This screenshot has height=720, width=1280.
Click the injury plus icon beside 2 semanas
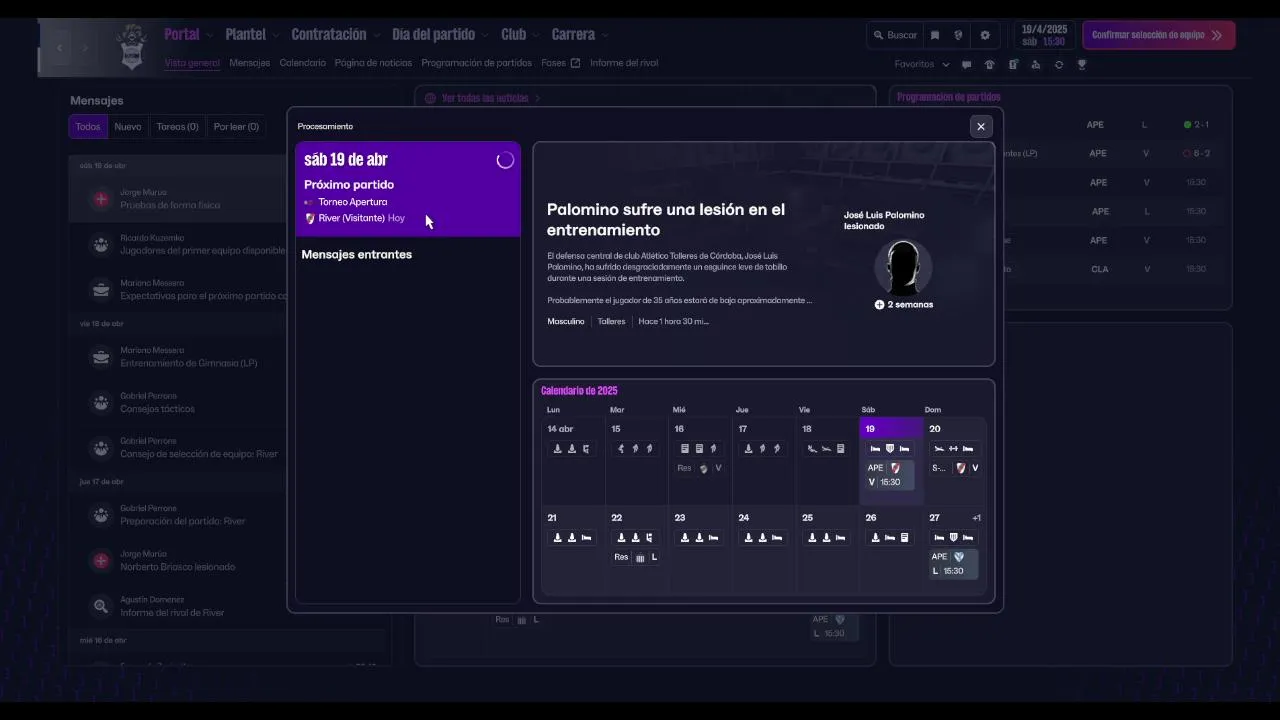click(x=879, y=304)
